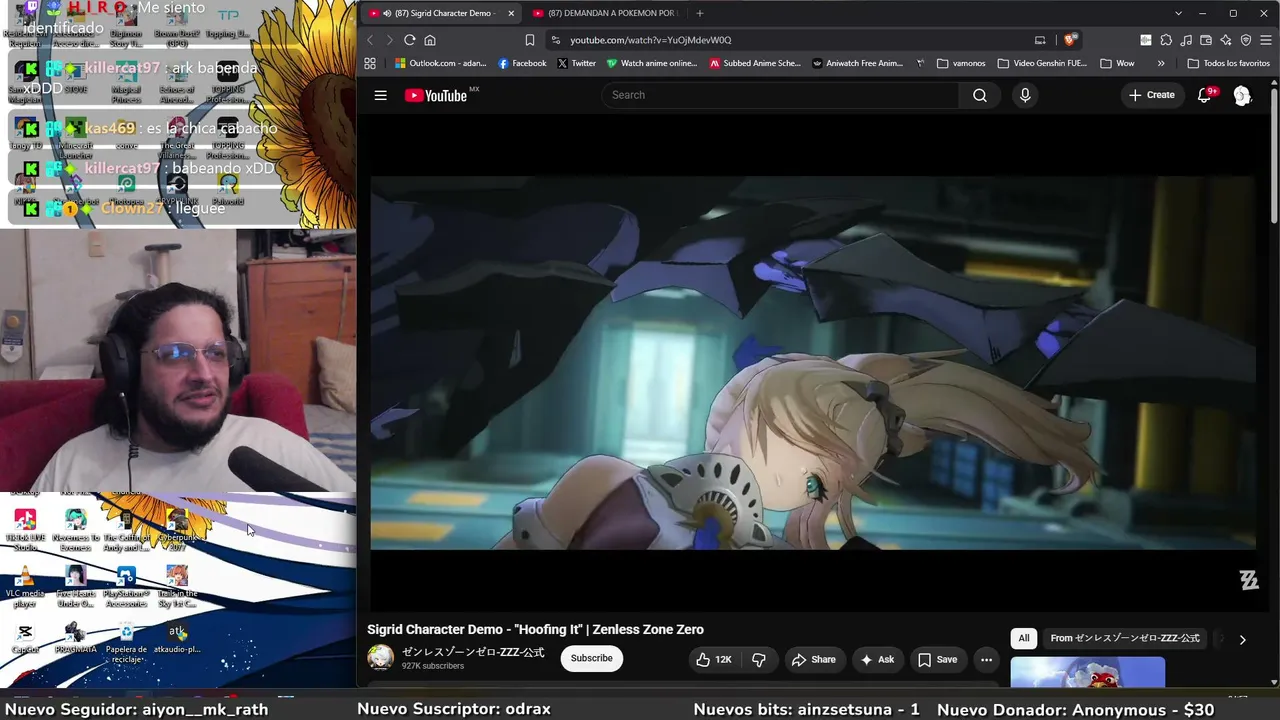Select the TikTok LIVE Studio desktop icon
This screenshot has width=1280, height=720.
[25, 530]
